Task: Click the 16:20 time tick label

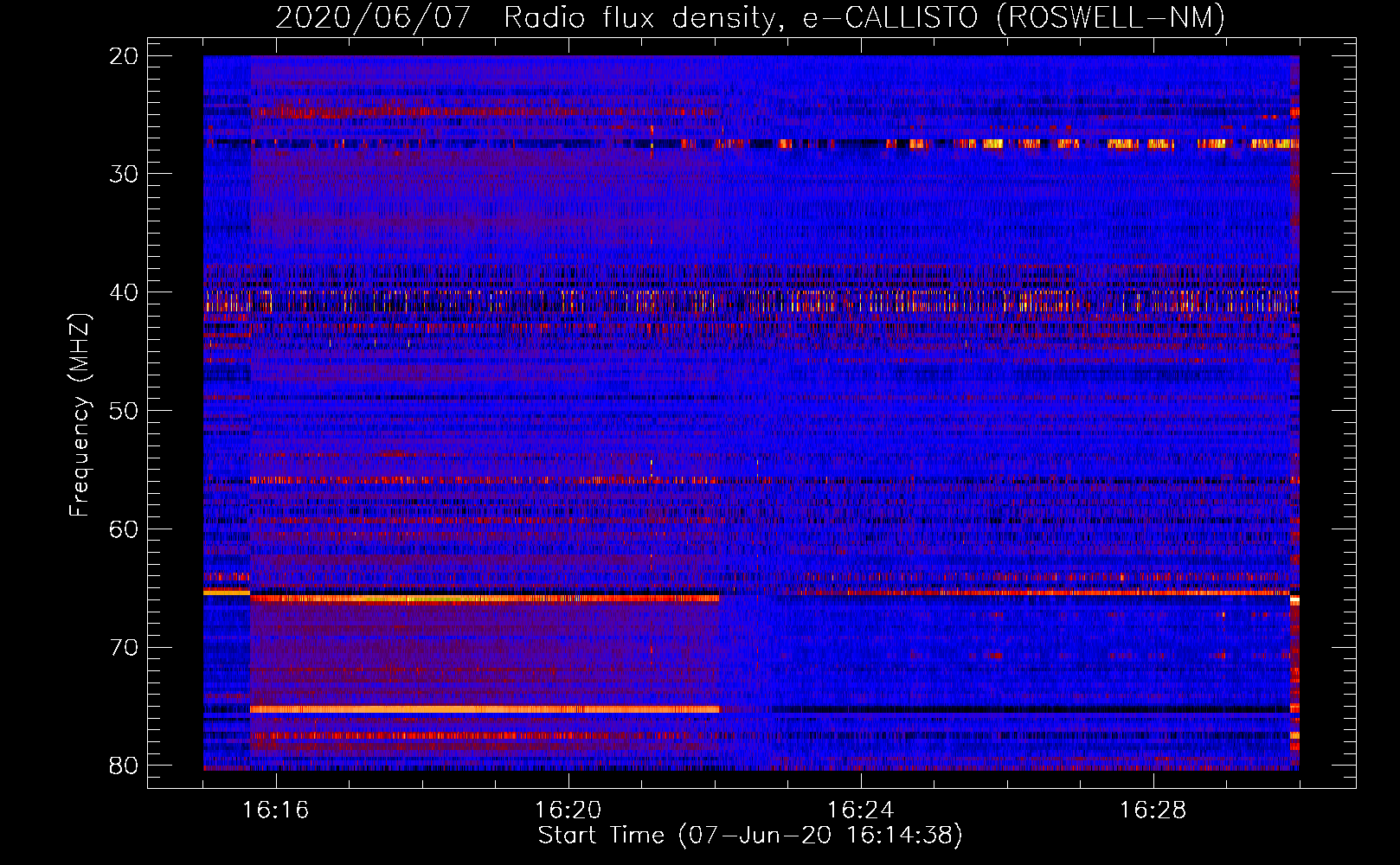Action: 568,810
